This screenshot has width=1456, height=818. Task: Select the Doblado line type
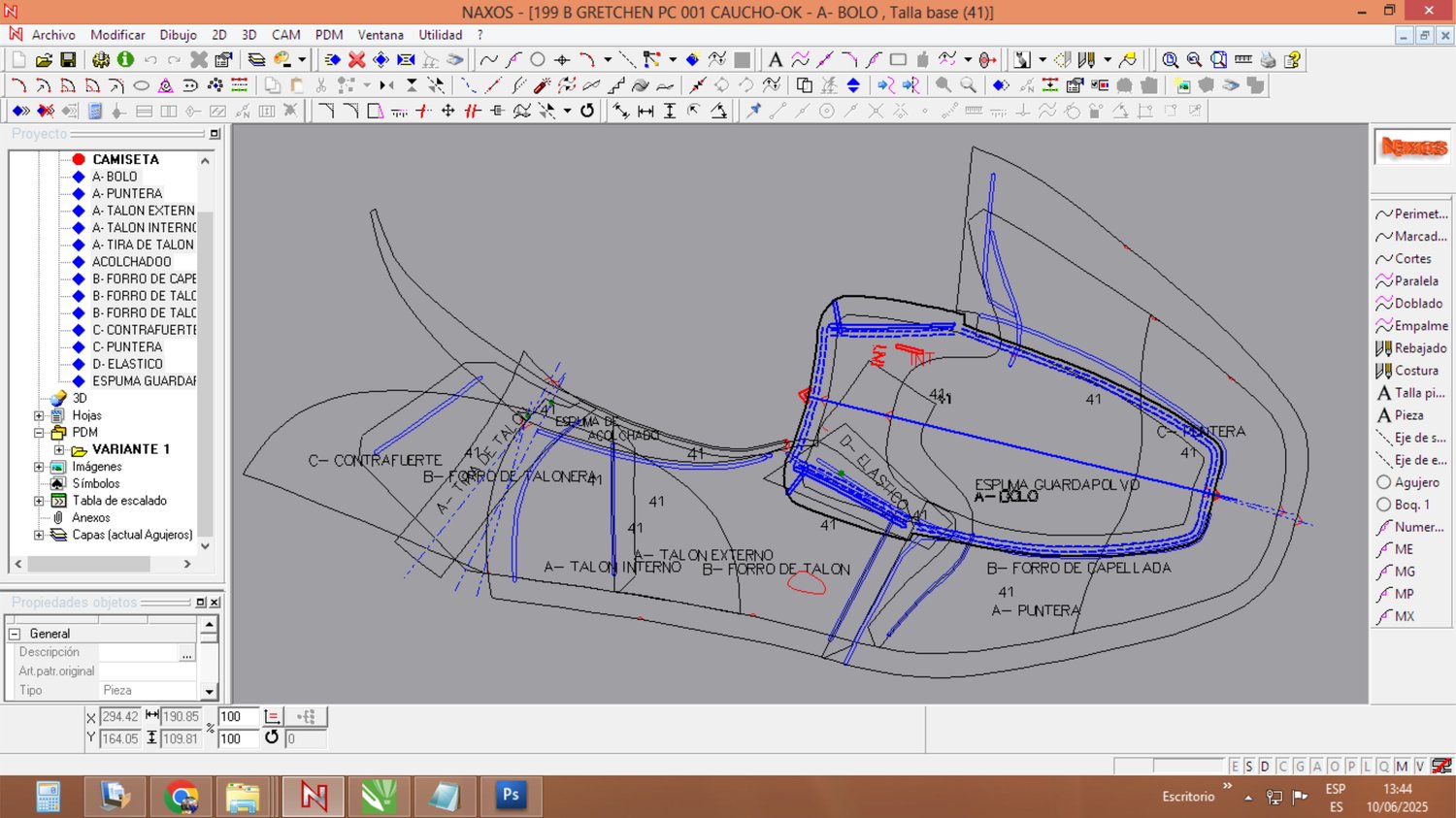click(x=1409, y=304)
